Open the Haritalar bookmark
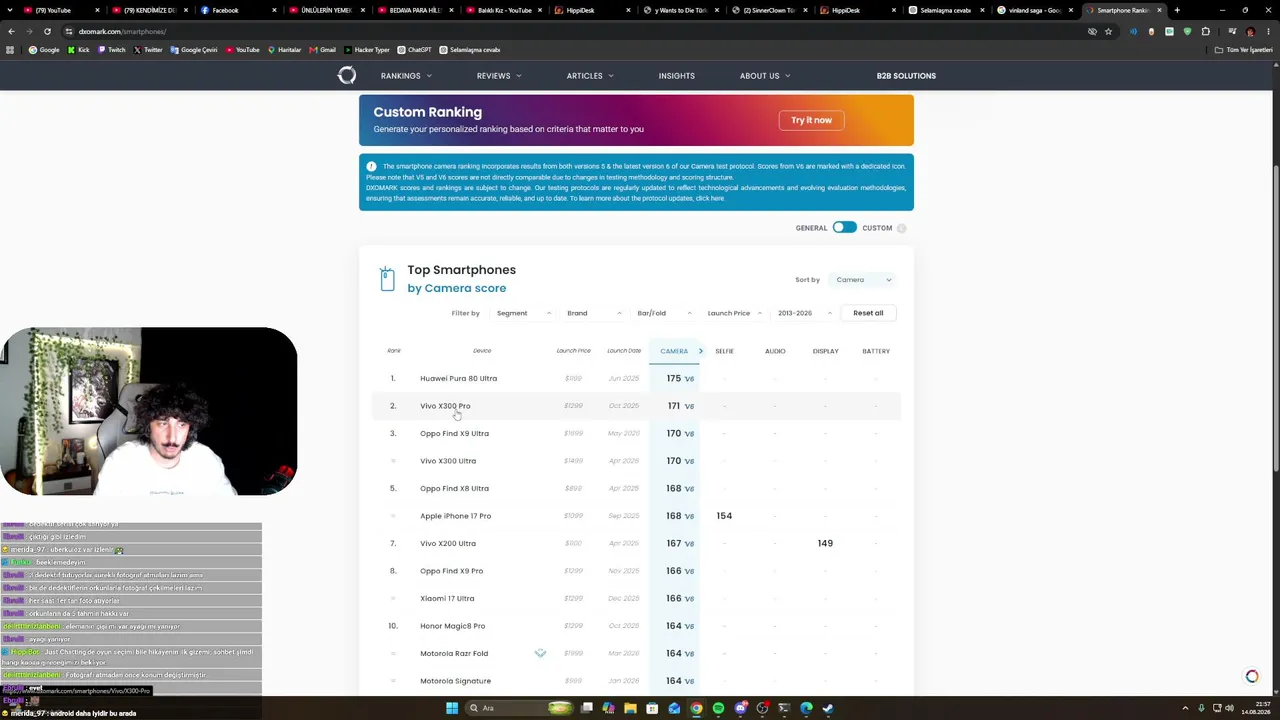The image size is (1280, 720). (x=284, y=49)
